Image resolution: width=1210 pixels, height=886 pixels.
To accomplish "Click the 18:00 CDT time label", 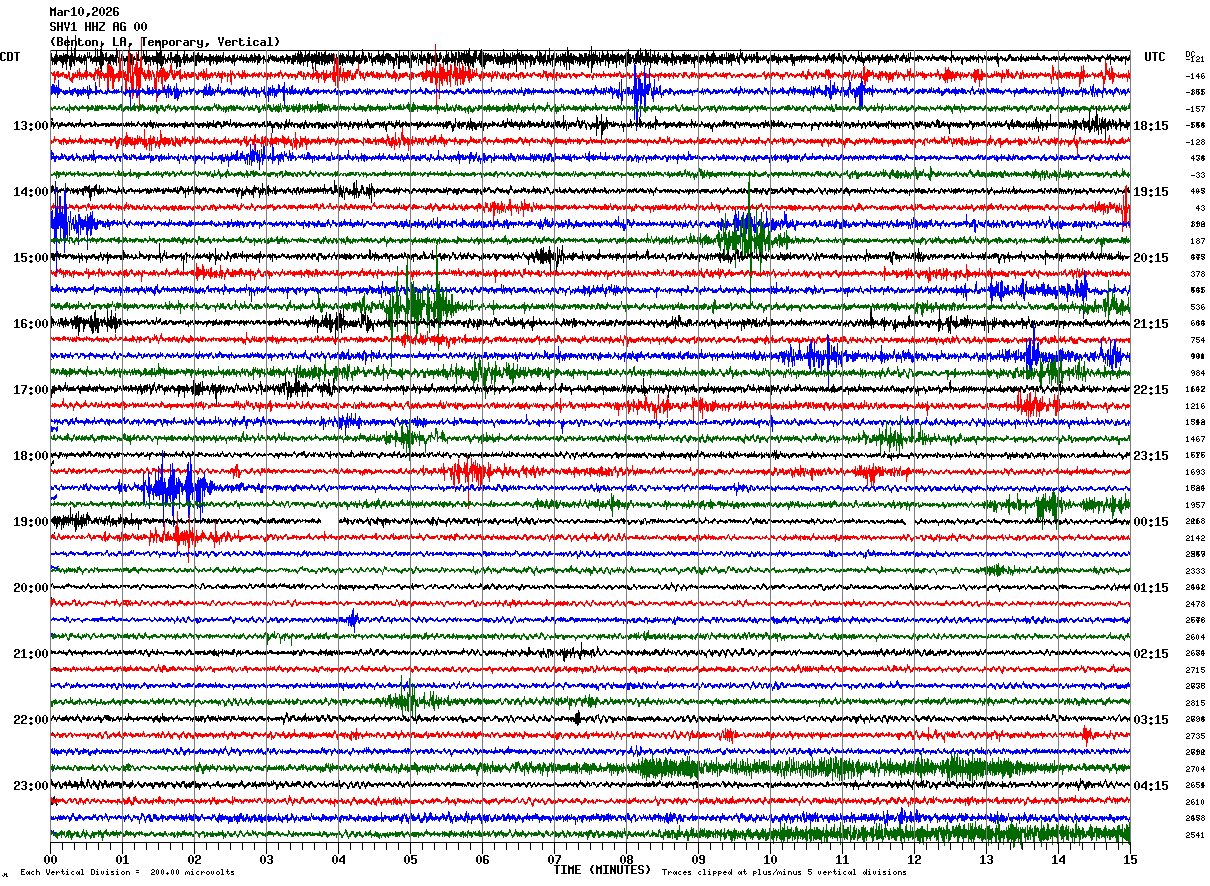I will [31, 456].
